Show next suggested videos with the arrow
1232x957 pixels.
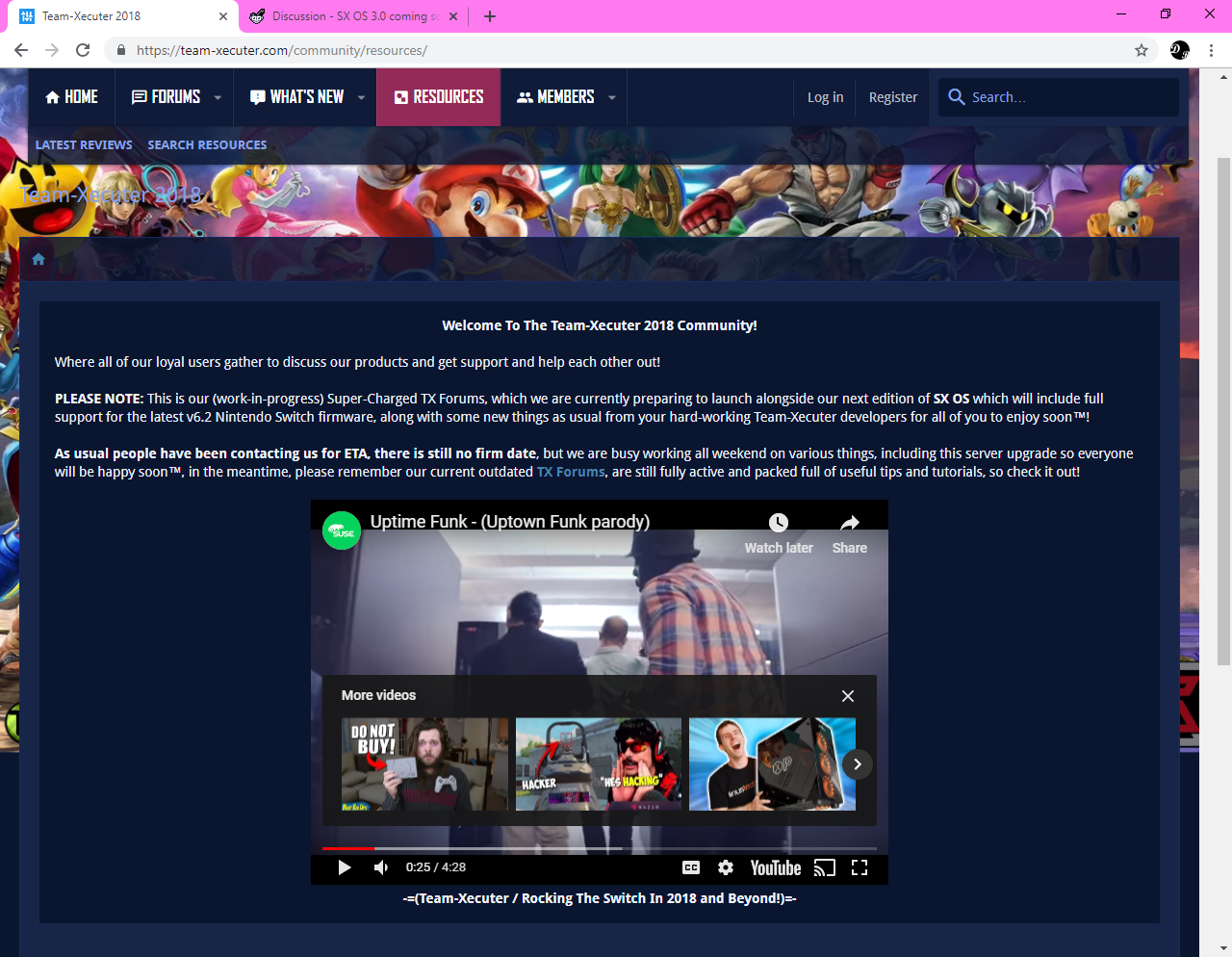pos(858,764)
